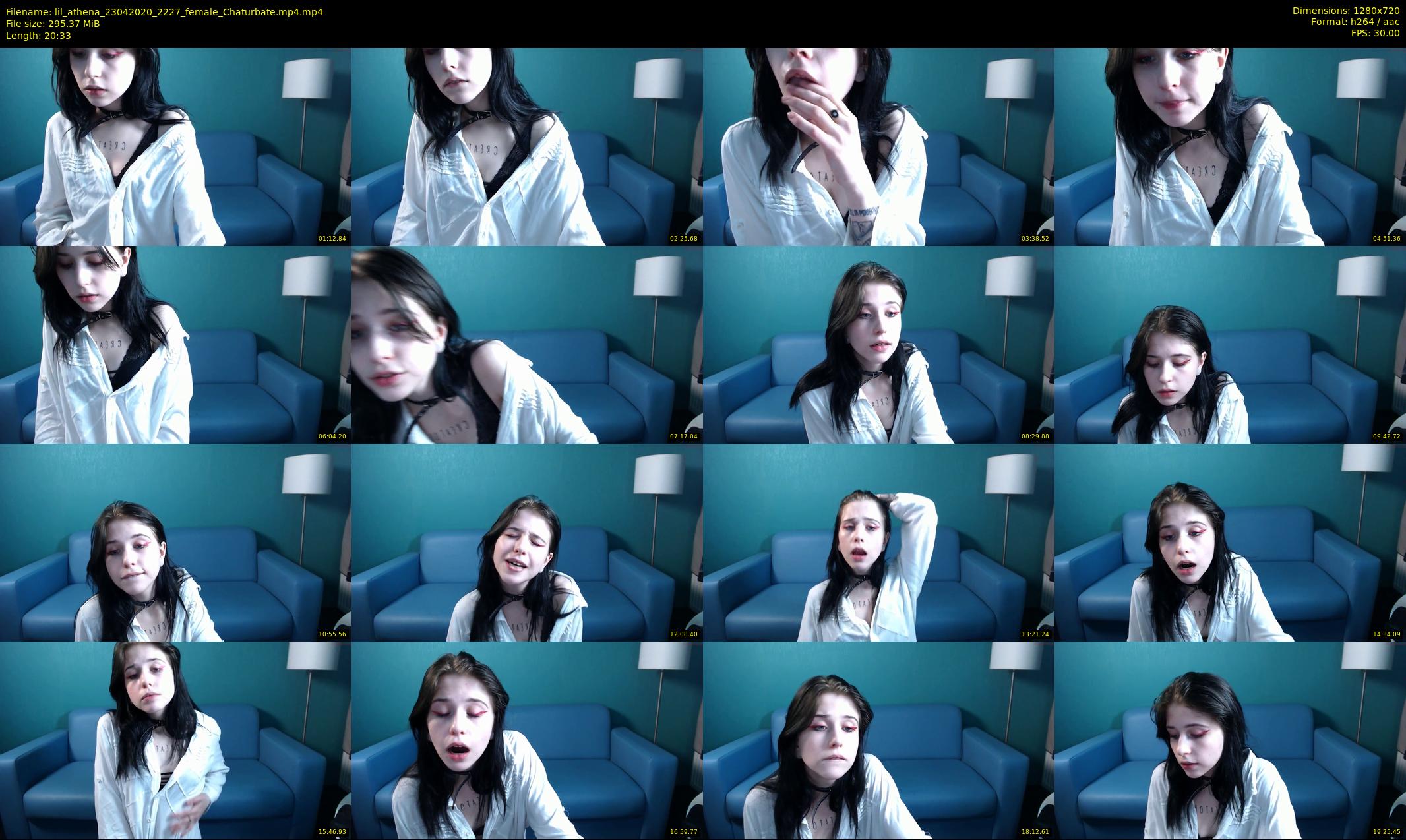
Task: Open the thumbnail timestamped 10:55.56
Action: pos(175,542)
